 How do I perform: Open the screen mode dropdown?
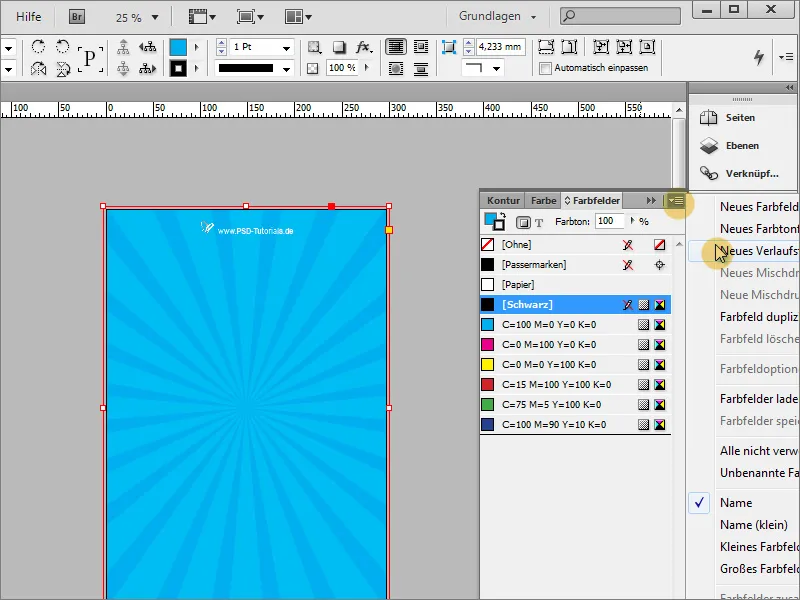(250, 17)
